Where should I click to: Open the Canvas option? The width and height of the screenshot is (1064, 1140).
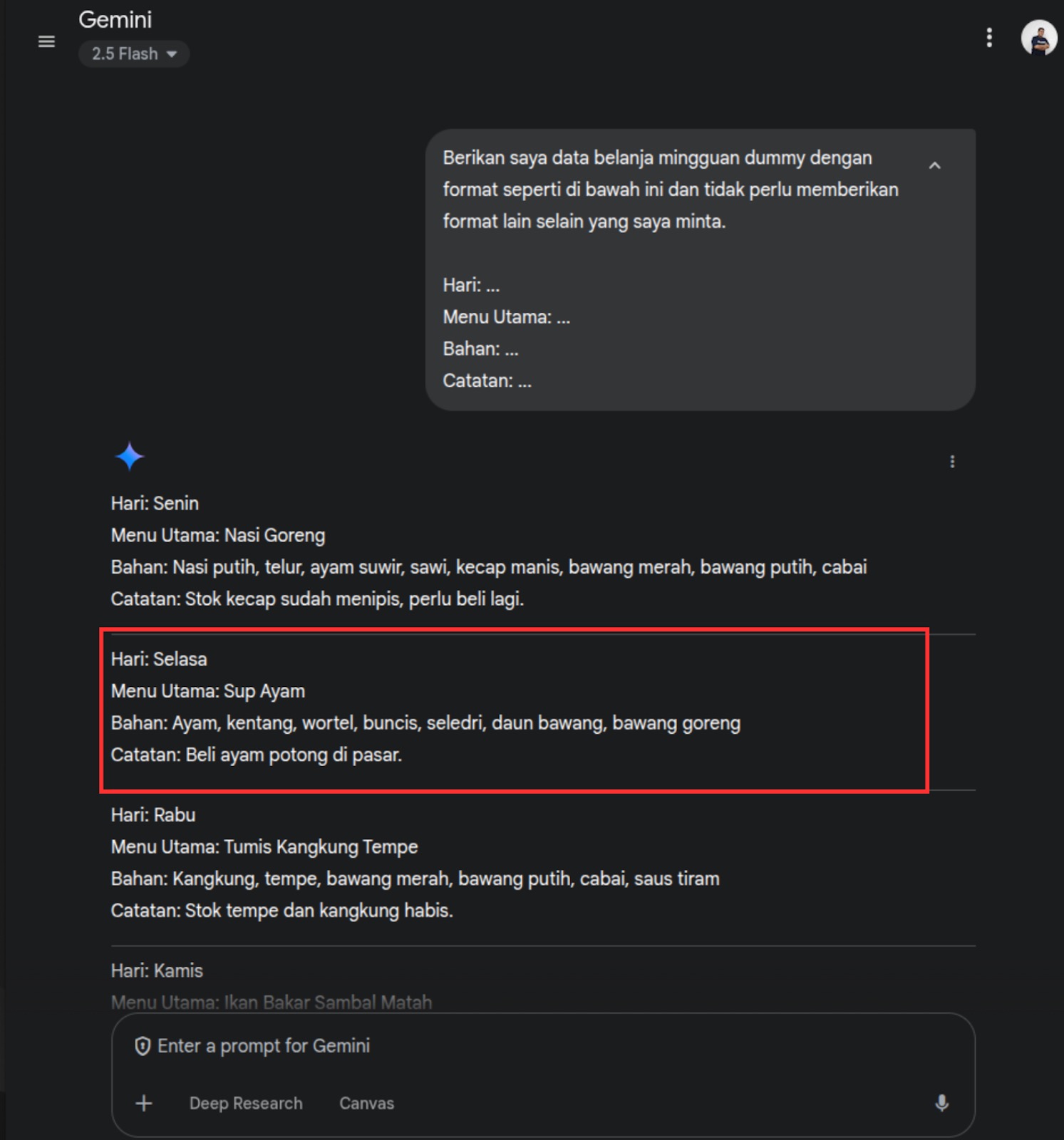[x=366, y=1103]
